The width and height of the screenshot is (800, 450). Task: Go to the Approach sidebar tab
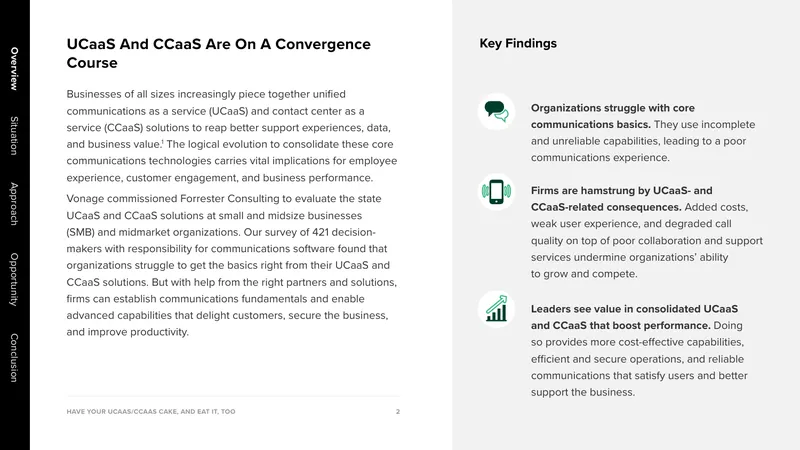tap(14, 204)
